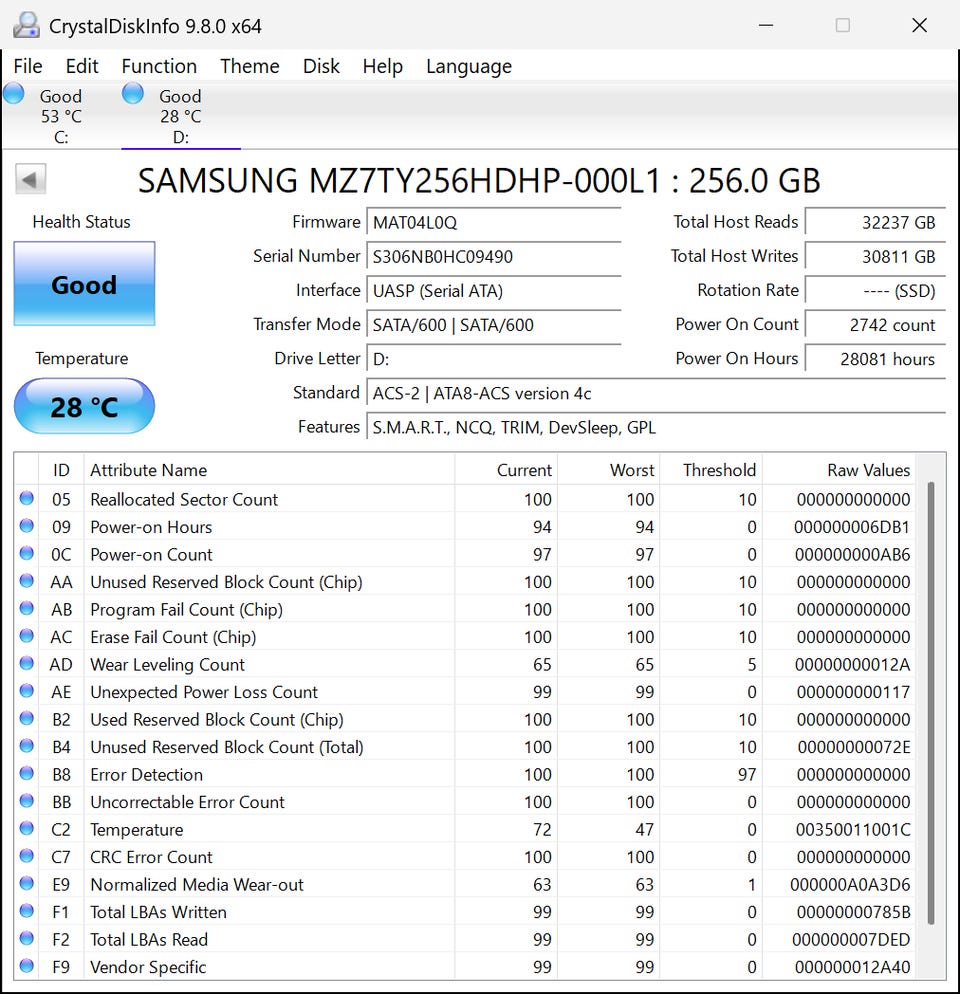
Task: Click the Drive Letter field showing D:
Action: pyautogui.click(x=493, y=359)
